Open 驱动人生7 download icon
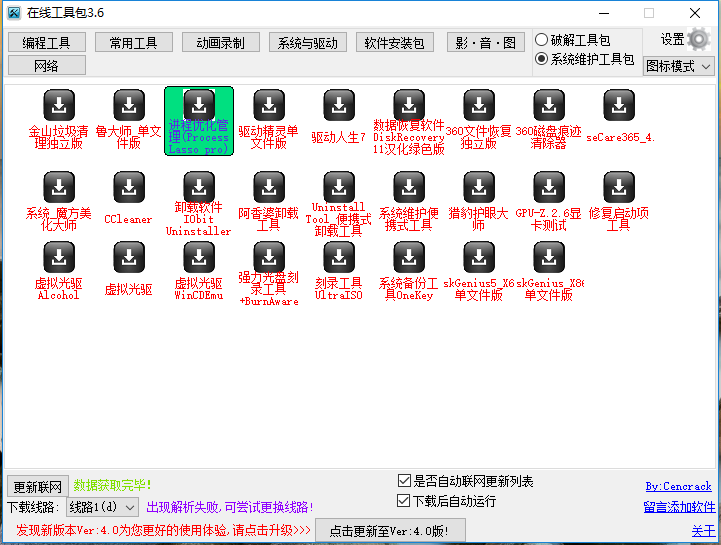The image size is (721, 545). (x=339, y=105)
